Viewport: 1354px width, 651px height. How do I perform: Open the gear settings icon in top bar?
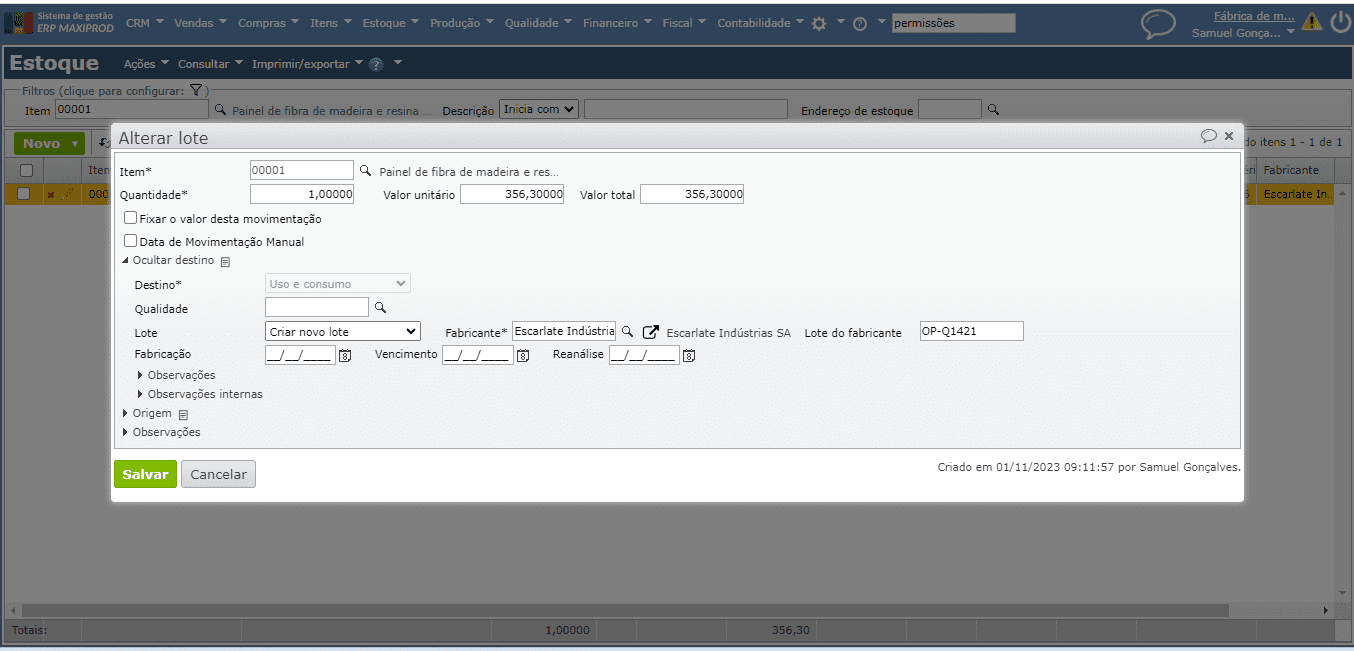click(x=819, y=23)
